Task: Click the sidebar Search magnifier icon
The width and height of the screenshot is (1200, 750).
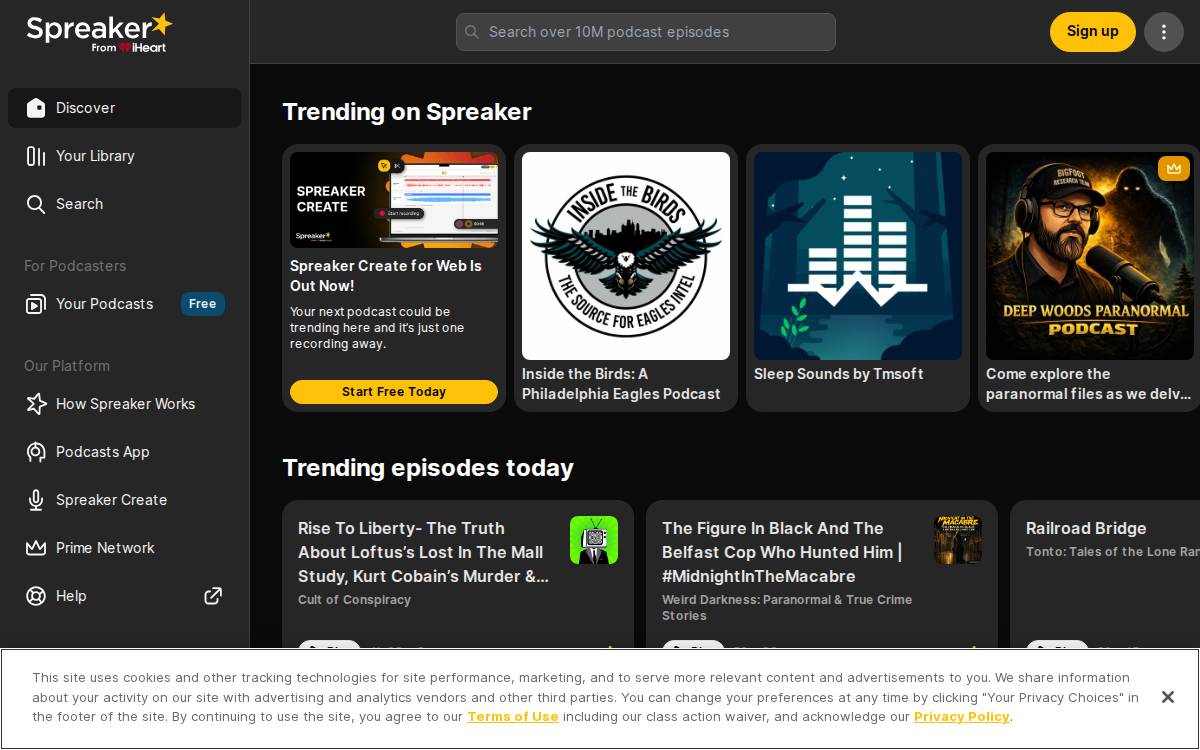Action: click(36, 204)
